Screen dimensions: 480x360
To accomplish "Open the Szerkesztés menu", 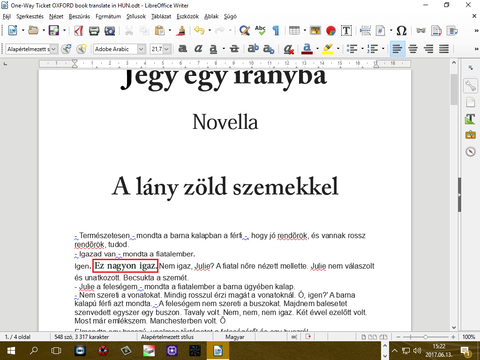I will pyautogui.click(x=30, y=16).
